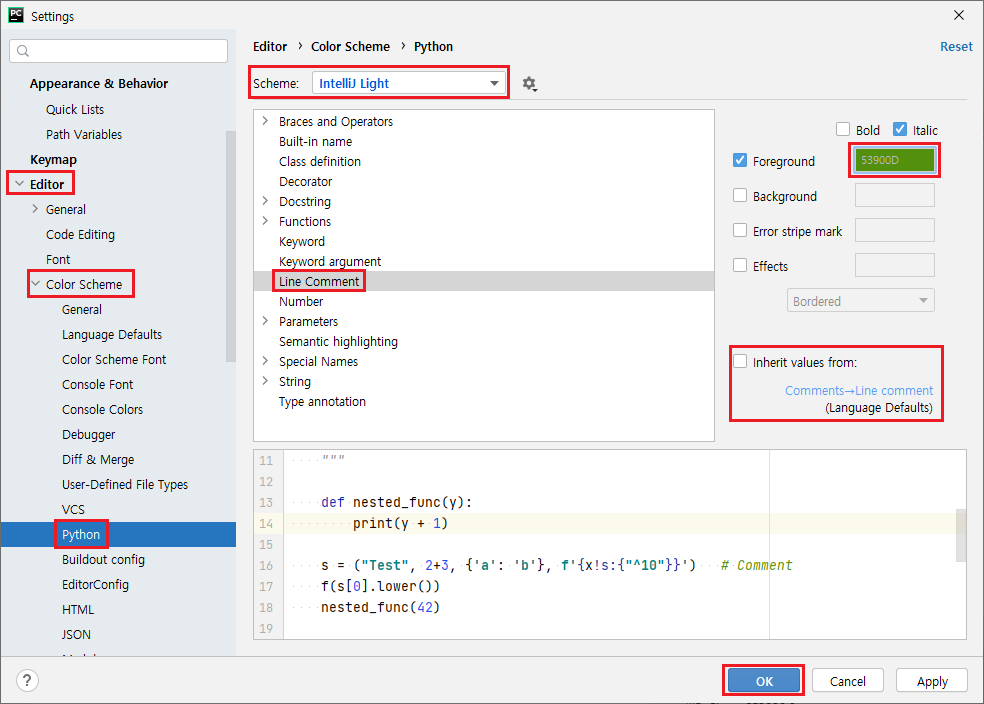Viewport: 984px width, 704px height.
Task: Close the Settings dialog with X
Action: [x=959, y=15]
